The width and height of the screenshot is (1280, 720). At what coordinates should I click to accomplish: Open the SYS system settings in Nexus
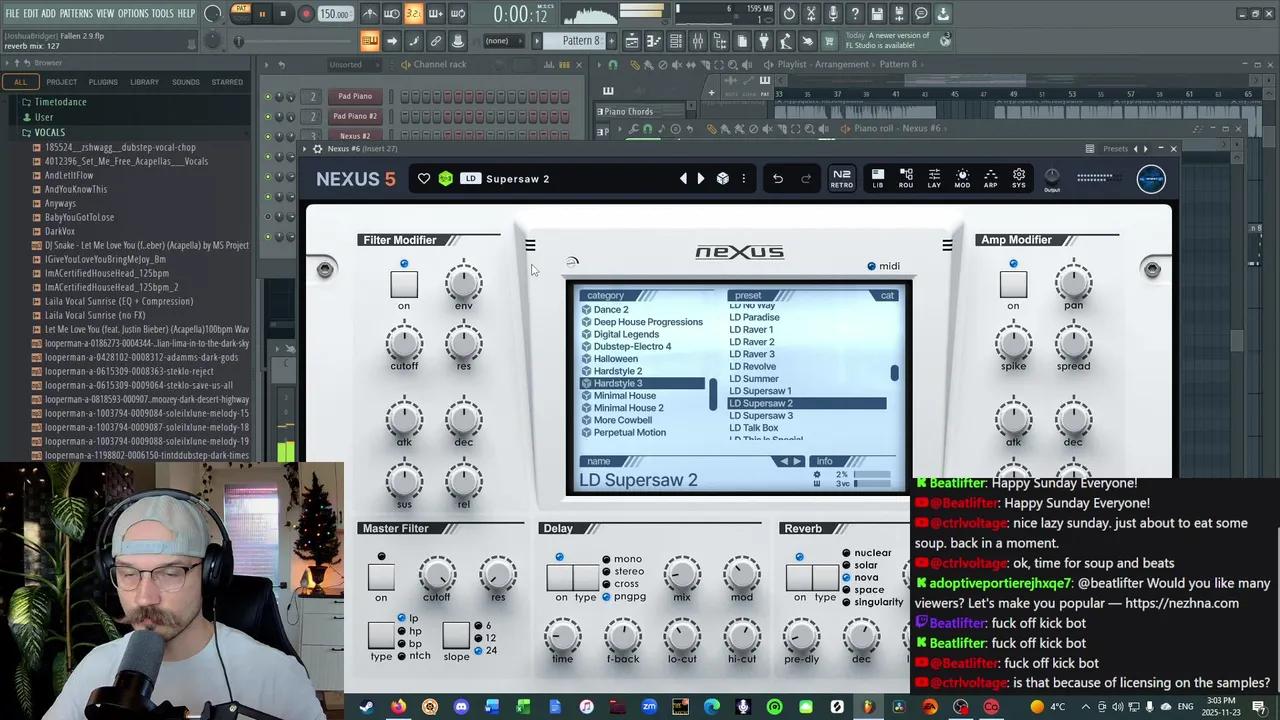coord(1018,178)
